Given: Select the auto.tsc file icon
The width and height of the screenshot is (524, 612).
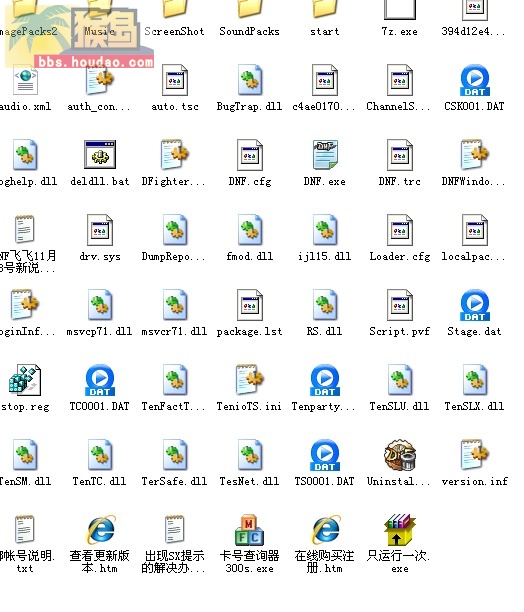Looking at the screenshot, I should click(175, 80).
